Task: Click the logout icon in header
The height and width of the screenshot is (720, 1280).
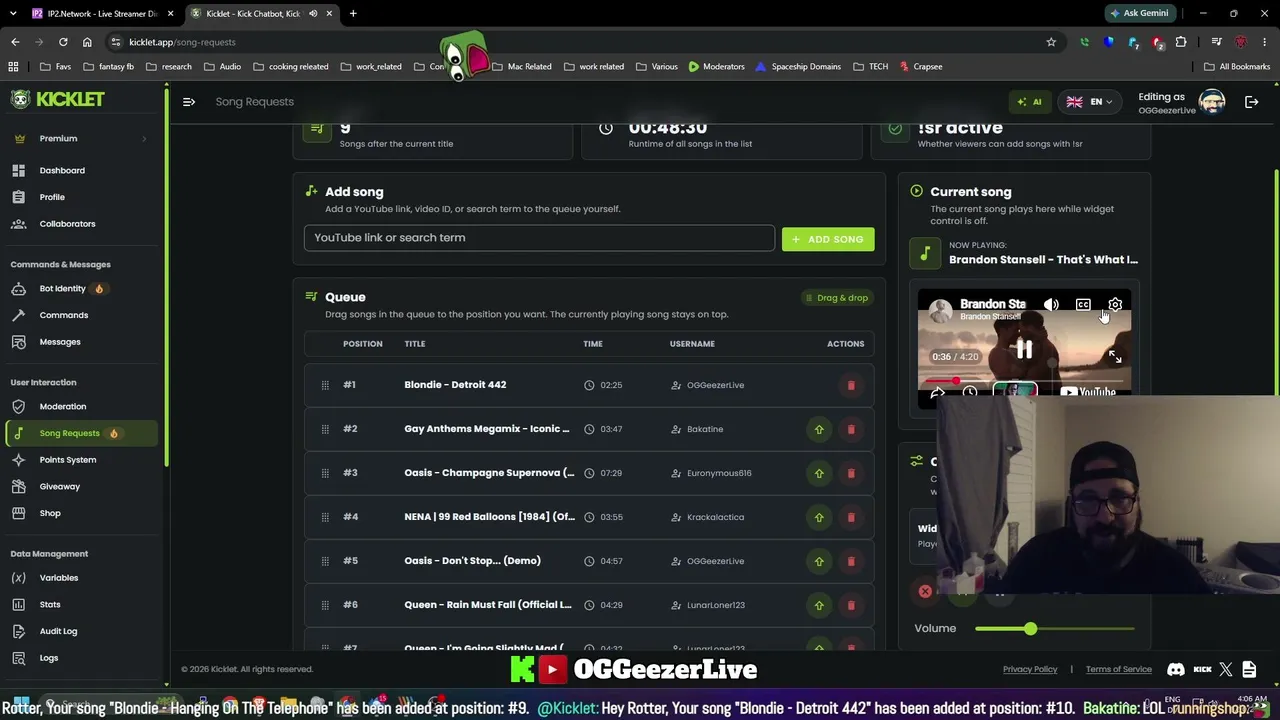Action: (x=1251, y=102)
